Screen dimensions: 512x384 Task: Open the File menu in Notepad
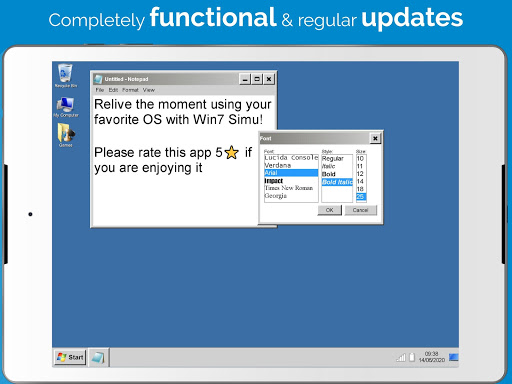tap(100, 90)
